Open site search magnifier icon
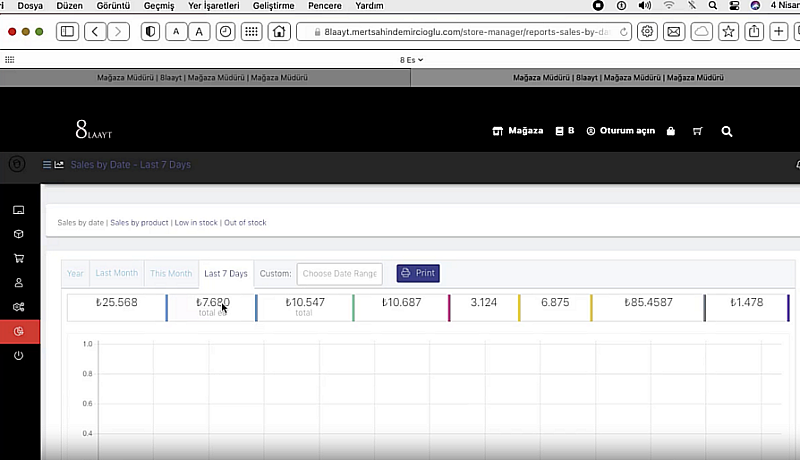 point(727,132)
